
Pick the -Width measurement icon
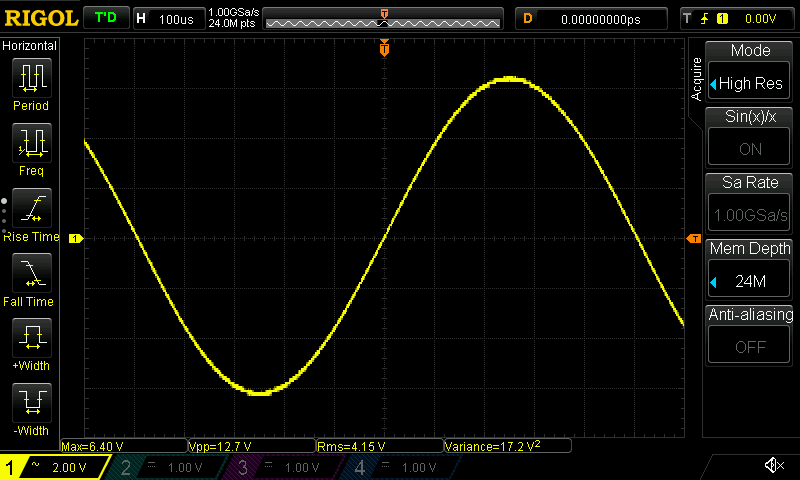click(x=32, y=410)
